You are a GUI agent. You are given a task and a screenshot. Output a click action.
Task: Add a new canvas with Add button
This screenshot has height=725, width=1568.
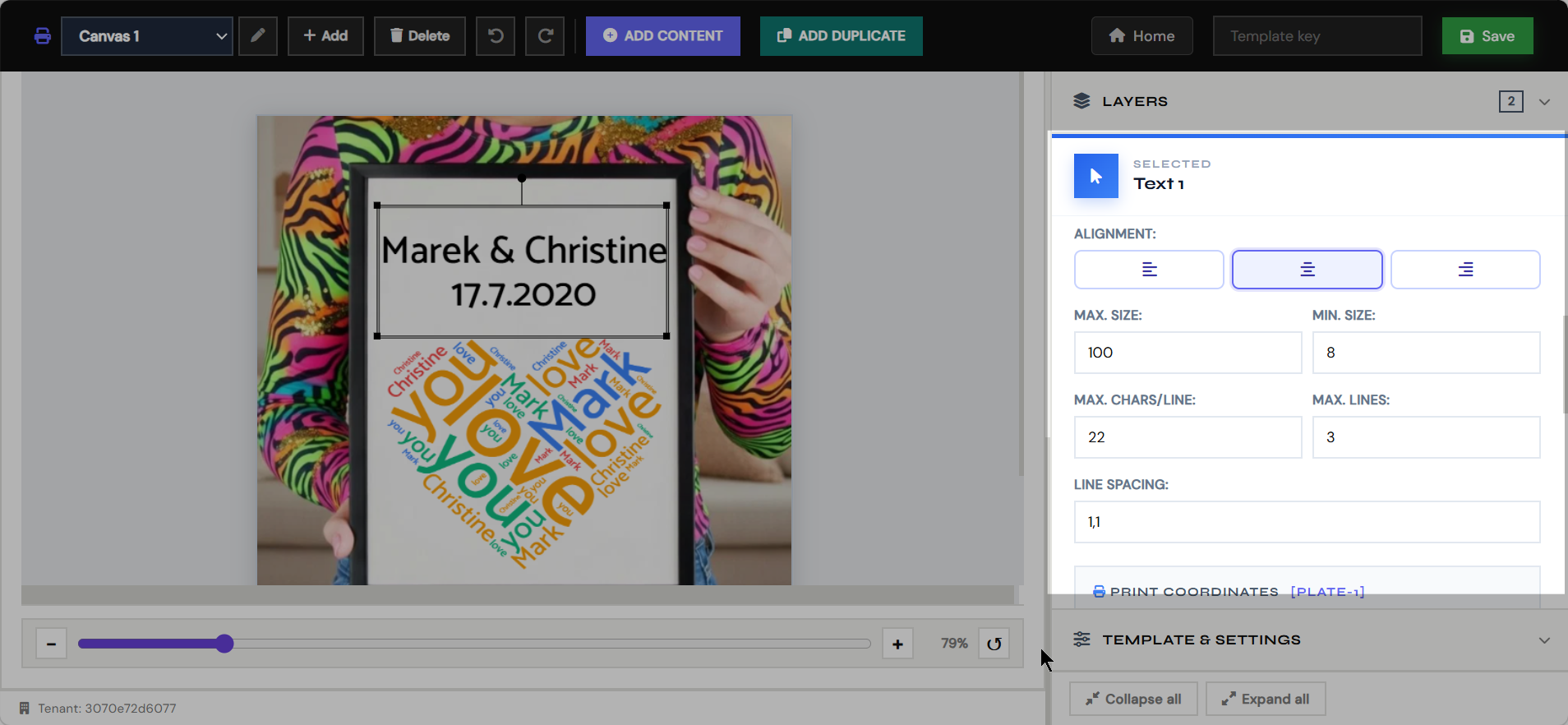point(325,36)
